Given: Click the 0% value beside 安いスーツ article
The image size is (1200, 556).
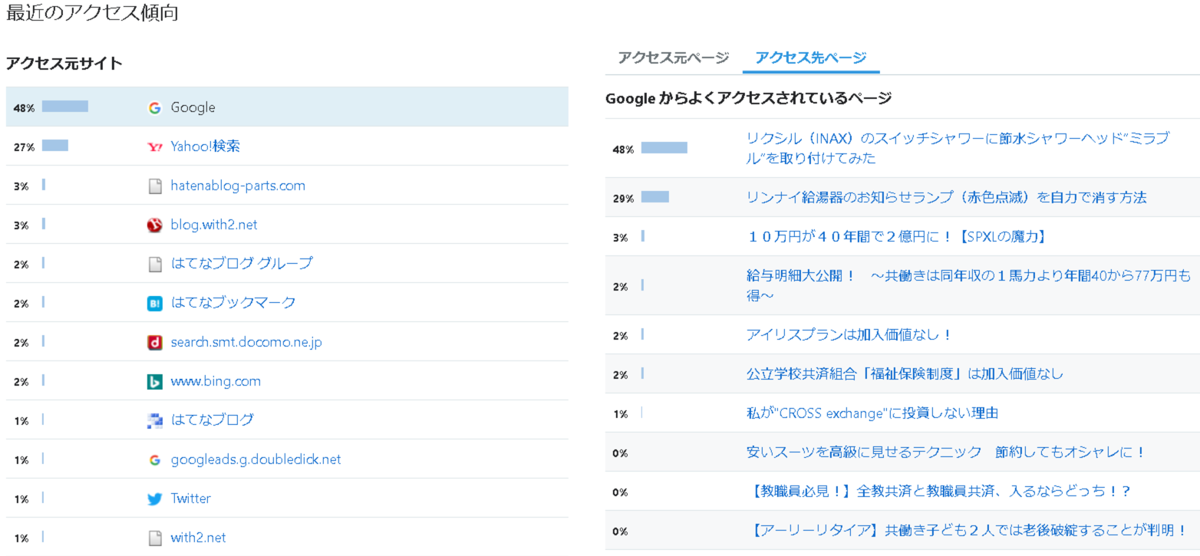Looking at the screenshot, I should coord(620,453).
